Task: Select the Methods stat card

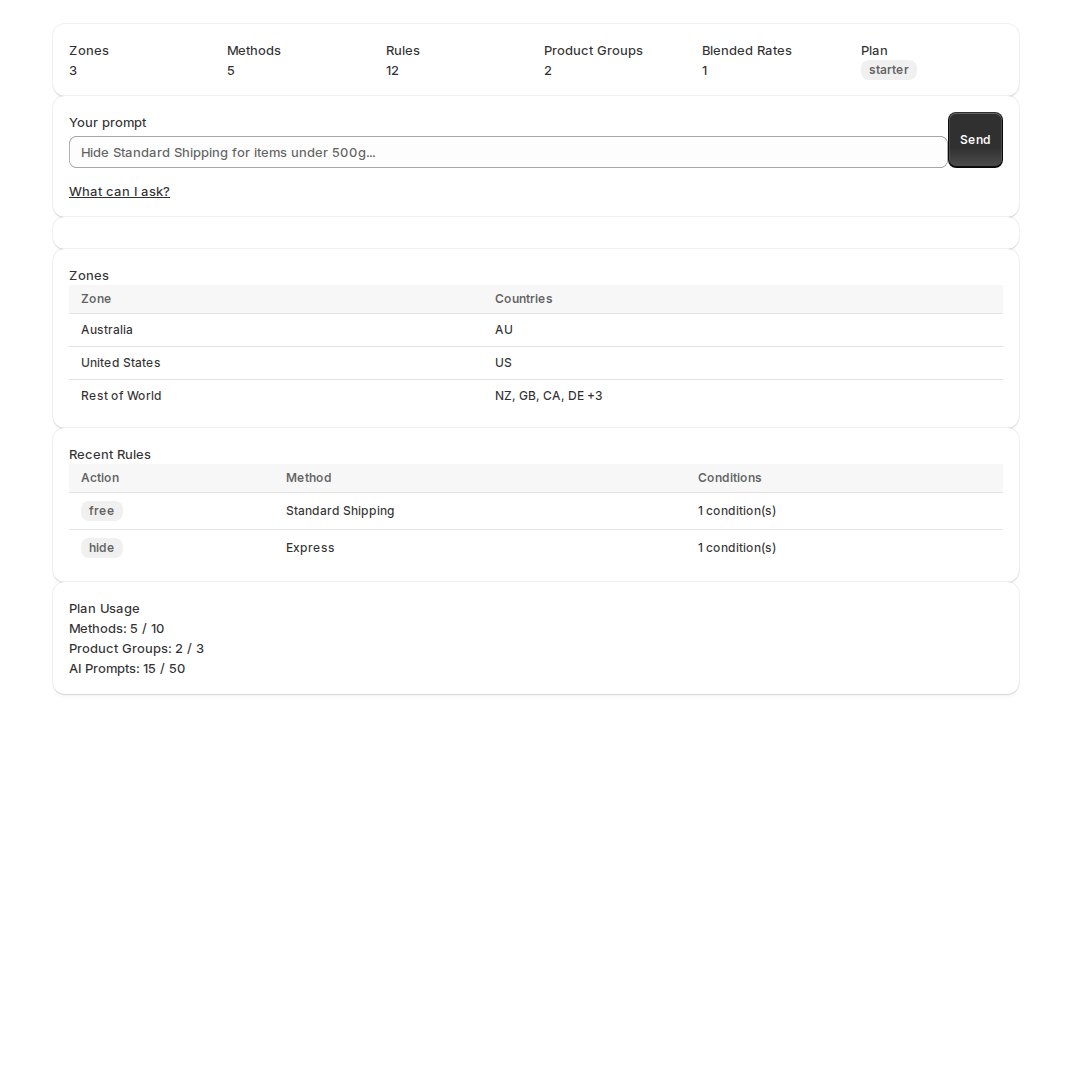Action: click(253, 60)
